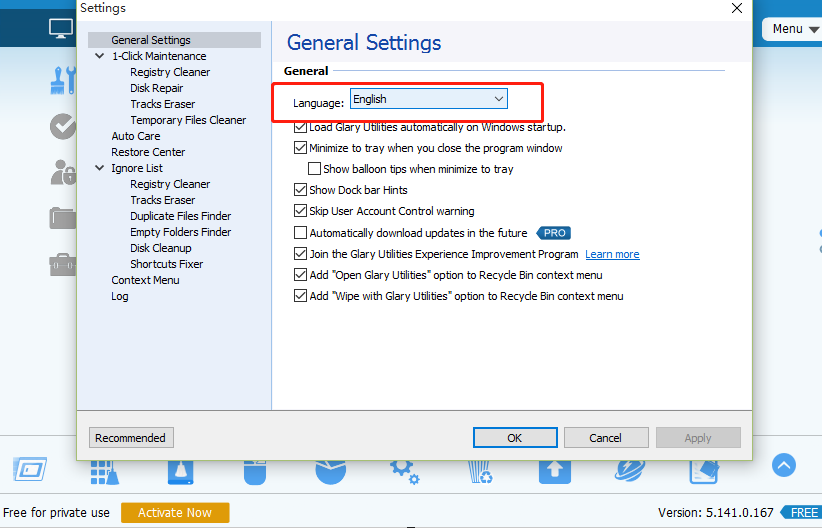The width and height of the screenshot is (822, 528).
Task: Select the Ignore List item
Action: [x=137, y=168]
